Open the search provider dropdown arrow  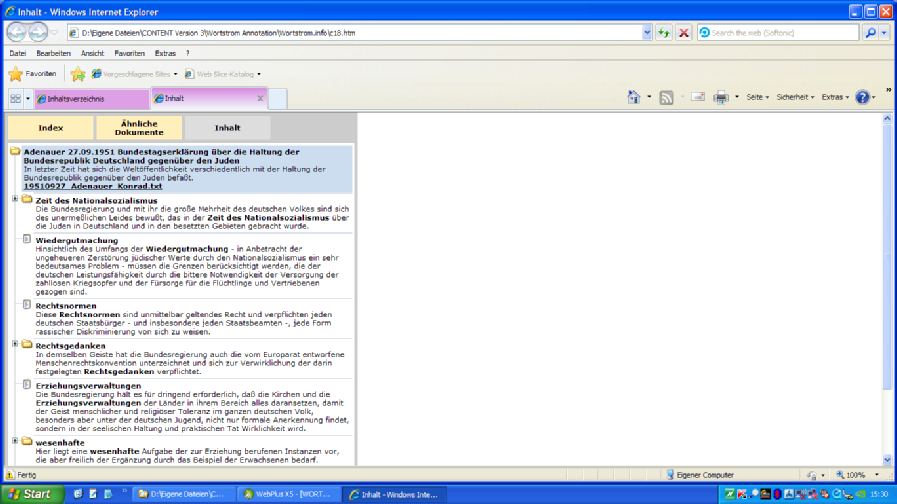[x=884, y=33]
